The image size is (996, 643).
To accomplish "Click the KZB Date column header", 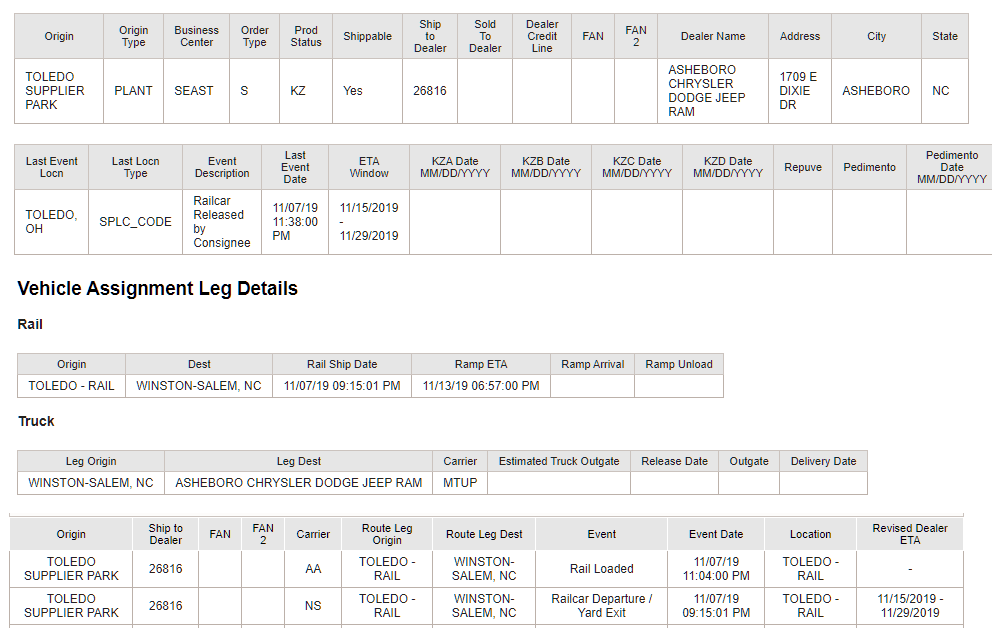I will 546,167.
